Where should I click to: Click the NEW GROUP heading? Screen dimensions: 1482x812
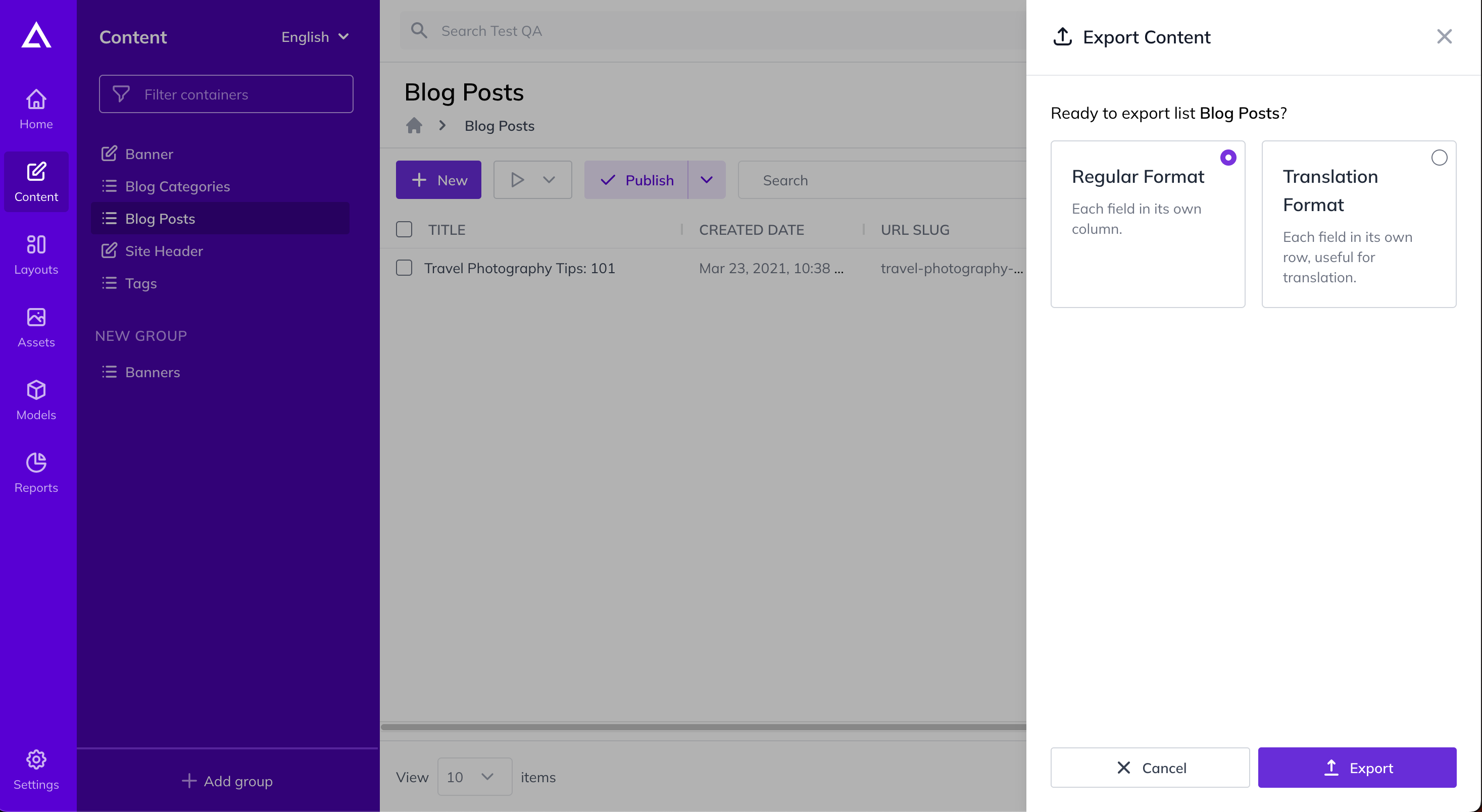(x=141, y=335)
